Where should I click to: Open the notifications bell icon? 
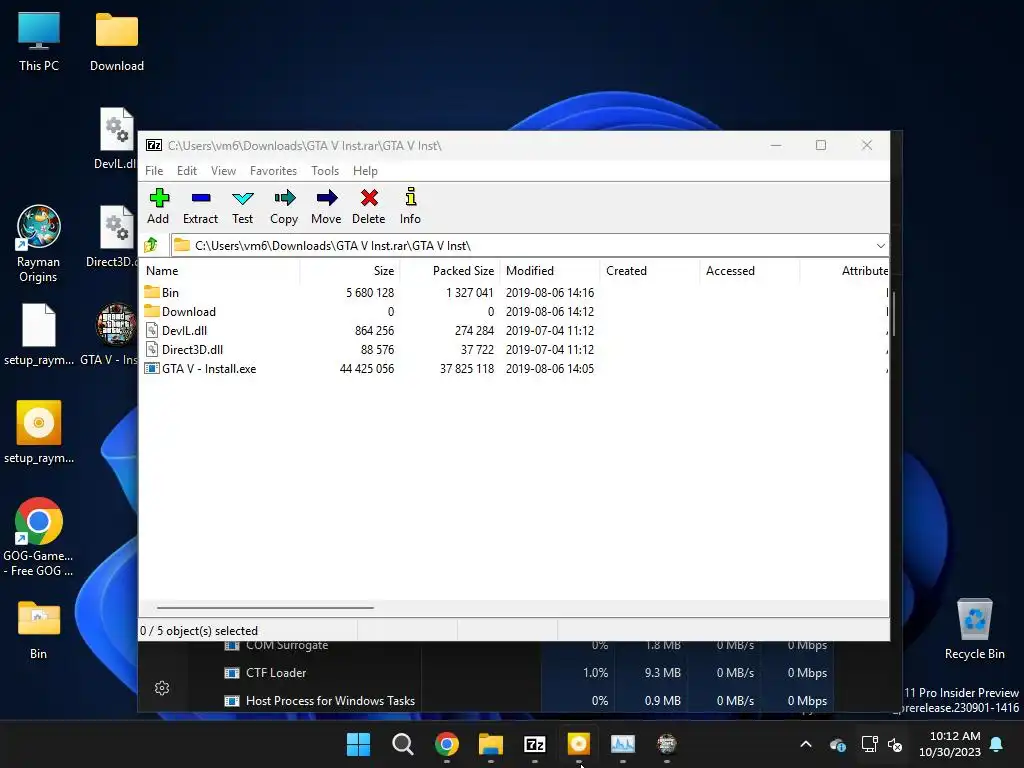[997, 744]
